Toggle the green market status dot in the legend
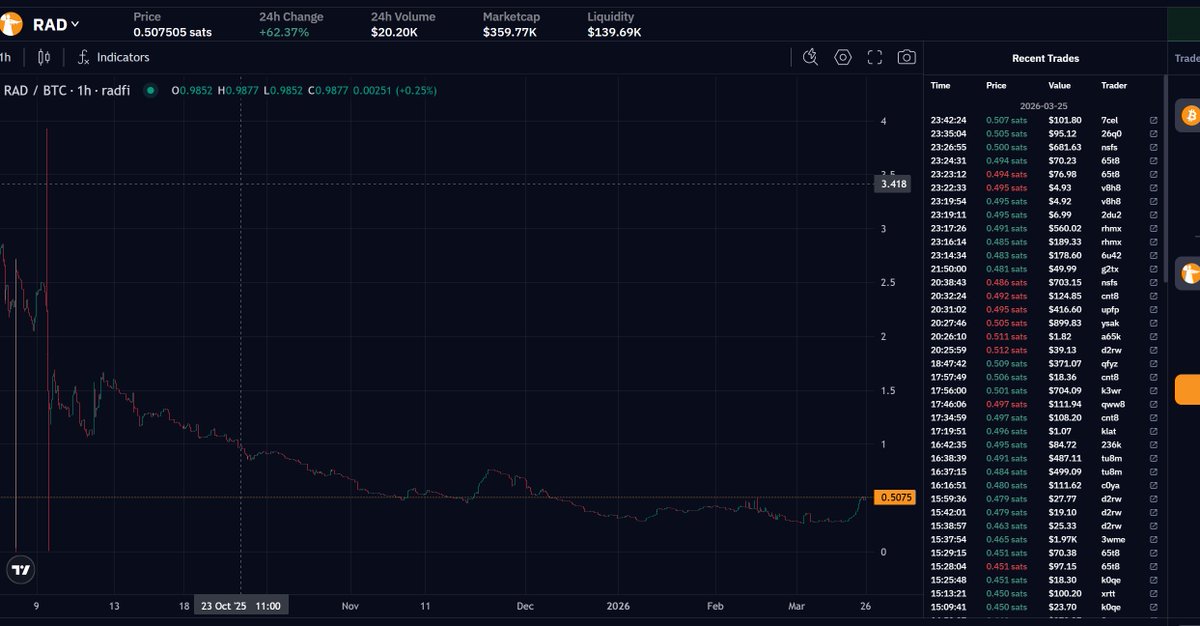This screenshot has height=626, width=1200. pos(148,89)
